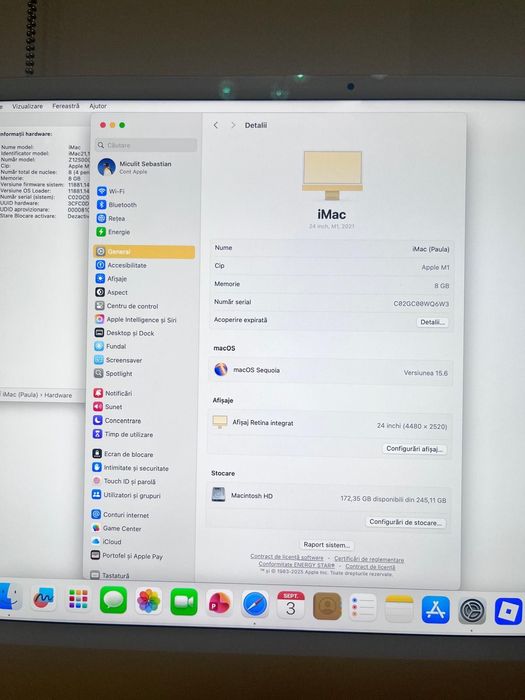
Task: Open Accesibilitate settings
Action: coord(121,265)
